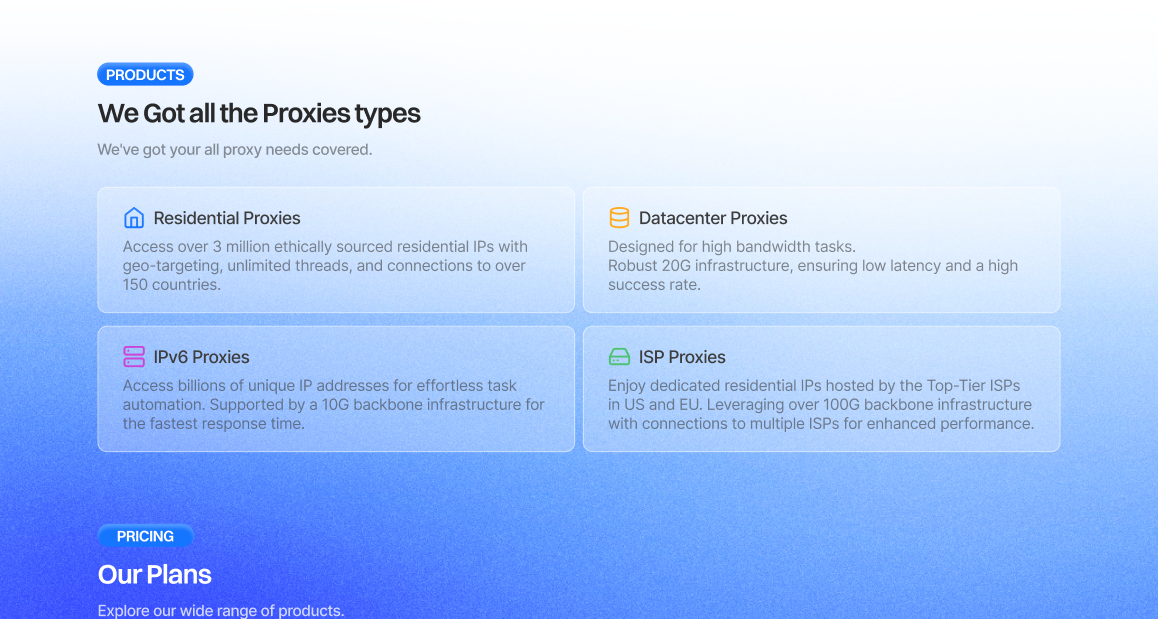Click the IPv6 Proxies server icon

[134, 357]
